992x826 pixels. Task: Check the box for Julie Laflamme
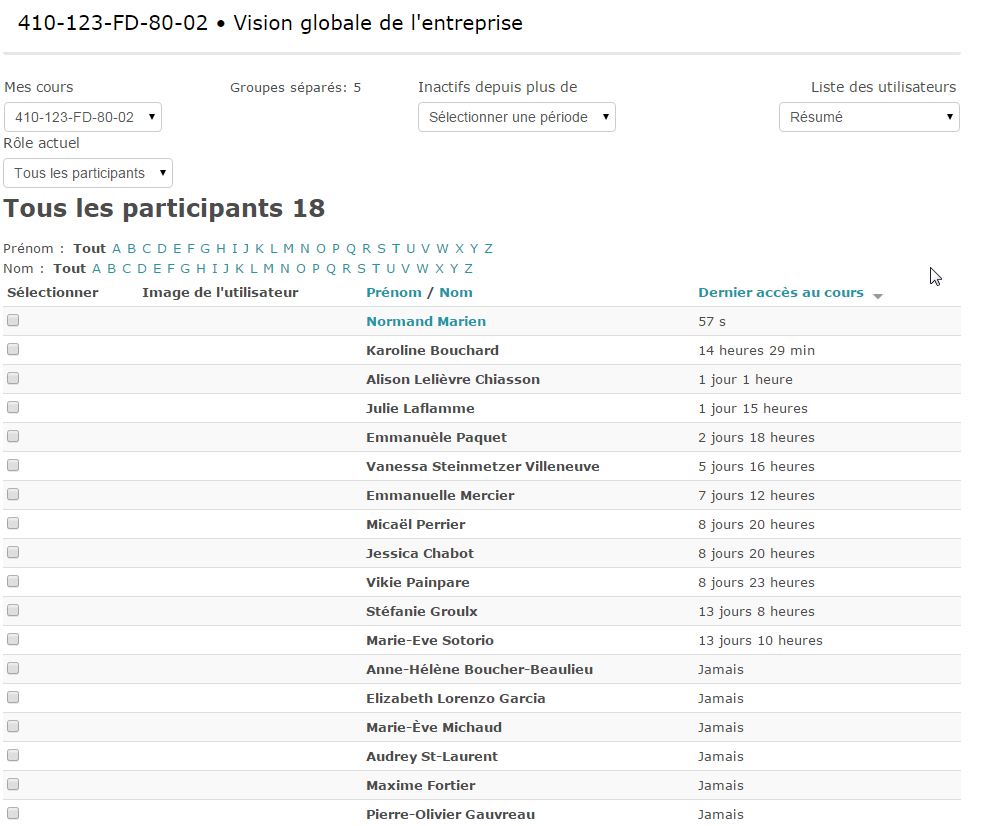13,408
